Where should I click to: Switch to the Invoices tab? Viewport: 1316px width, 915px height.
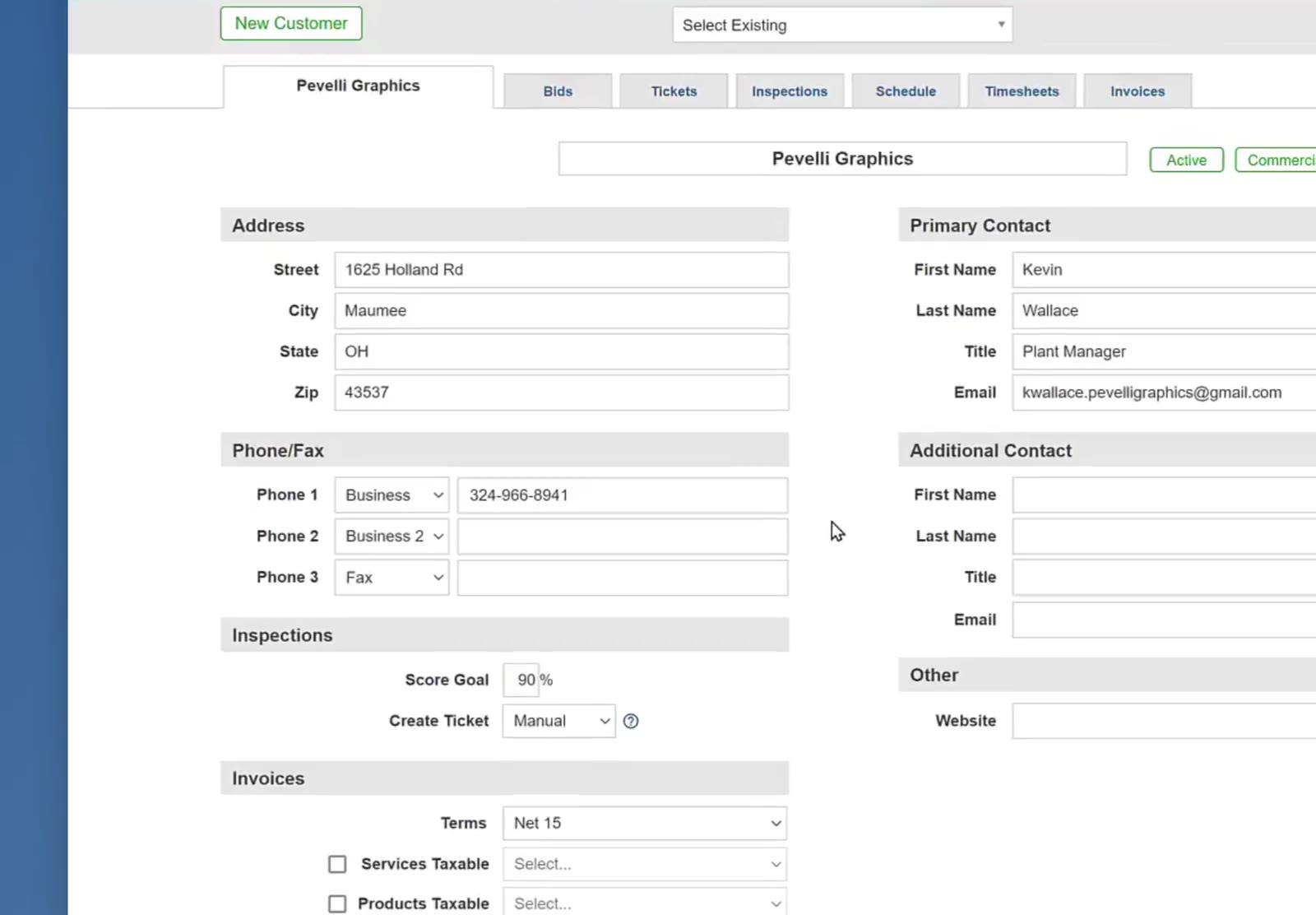[1138, 91]
